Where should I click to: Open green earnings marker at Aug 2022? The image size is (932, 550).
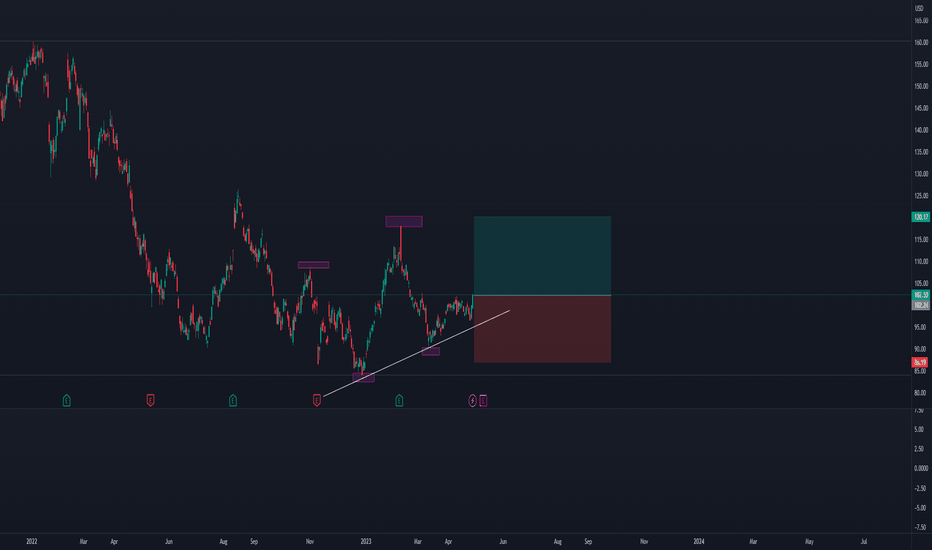[x=233, y=400]
